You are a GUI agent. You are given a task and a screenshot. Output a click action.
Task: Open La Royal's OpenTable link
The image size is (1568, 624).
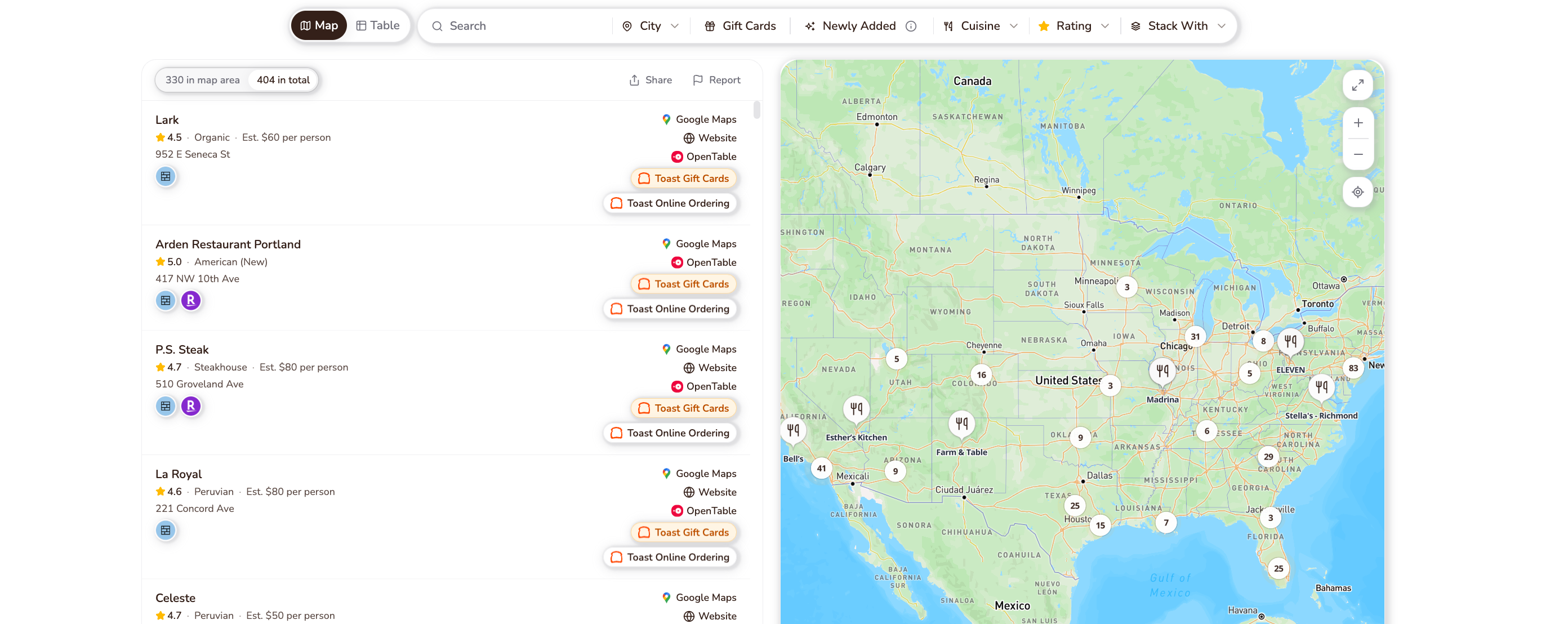click(703, 511)
